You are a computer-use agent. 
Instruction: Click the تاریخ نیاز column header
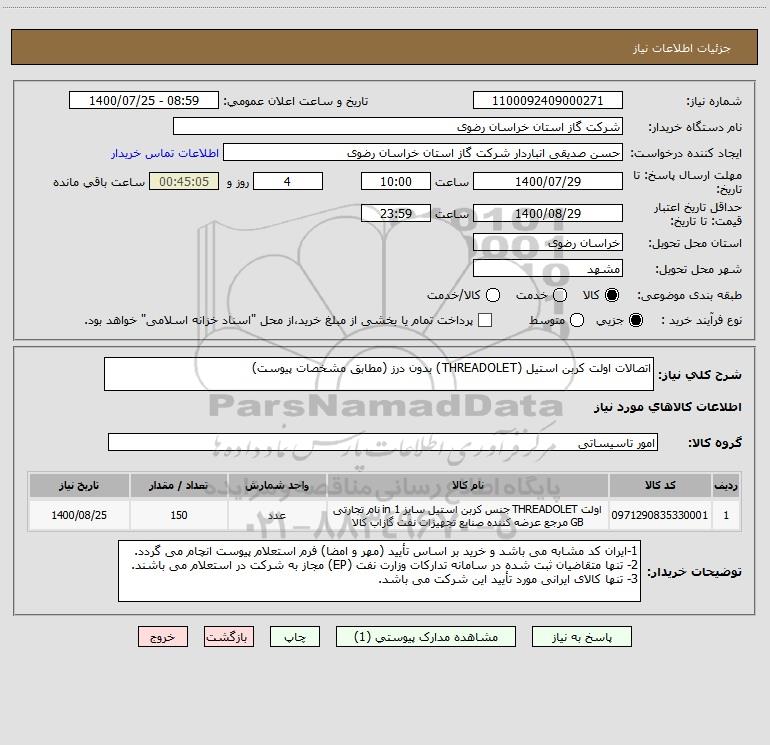coord(79,485)
